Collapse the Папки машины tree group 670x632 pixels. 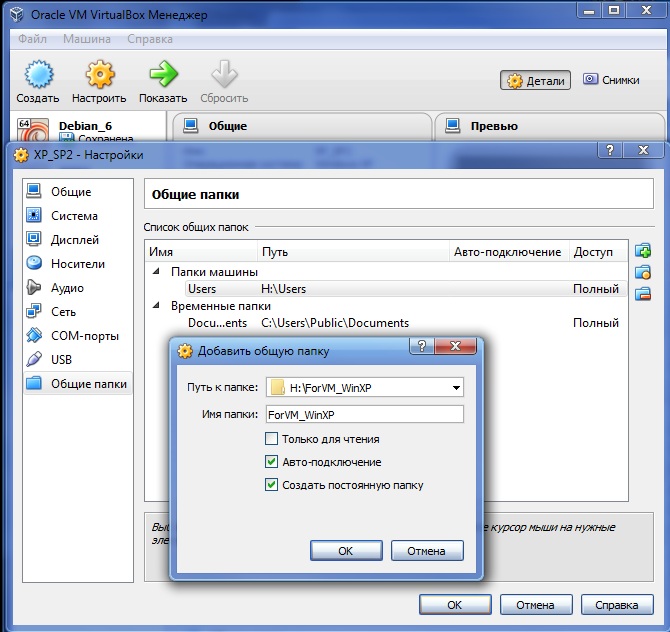pos(156,271)
